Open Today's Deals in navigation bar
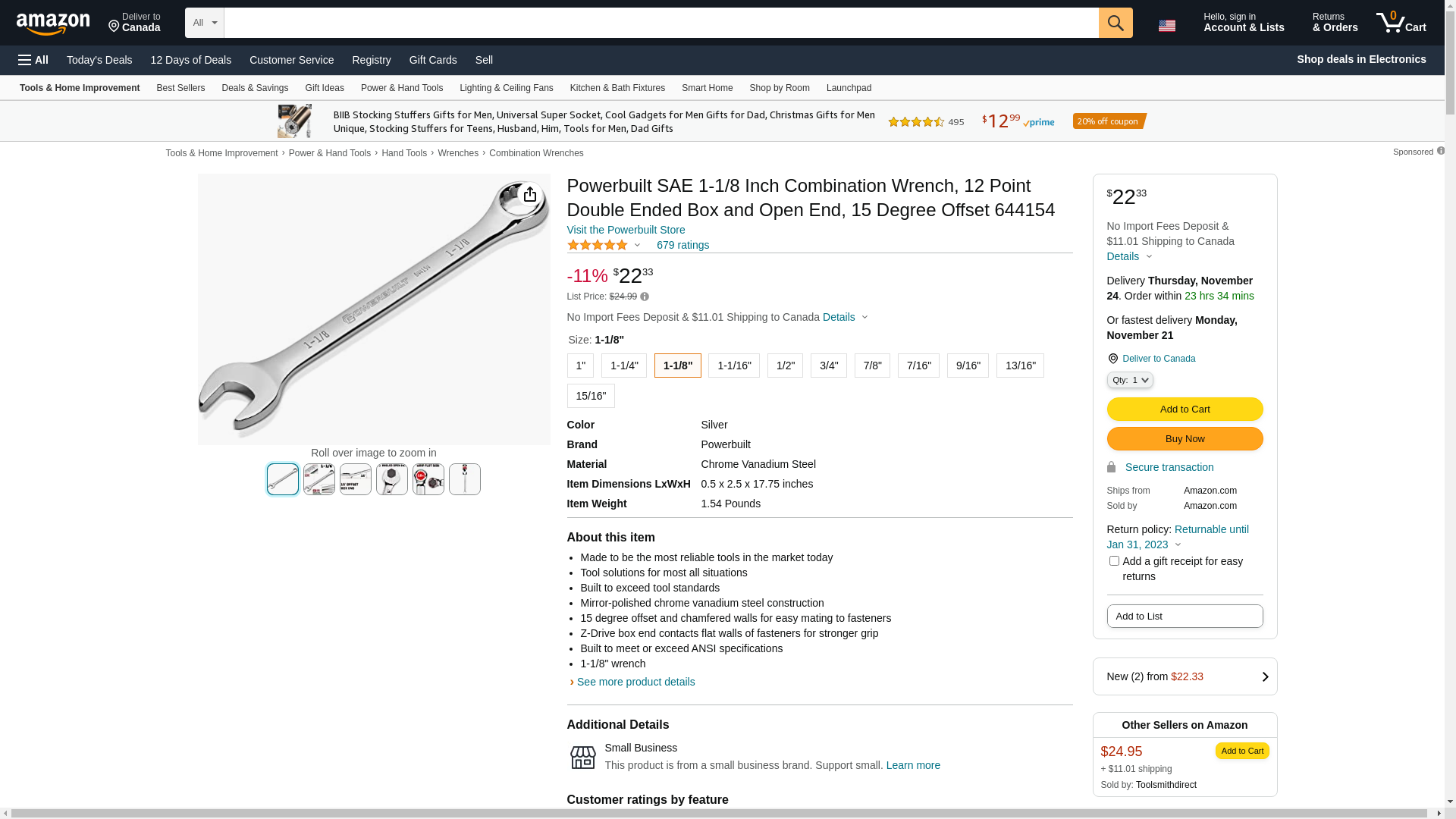1456x819 pixels. [99, 60]
